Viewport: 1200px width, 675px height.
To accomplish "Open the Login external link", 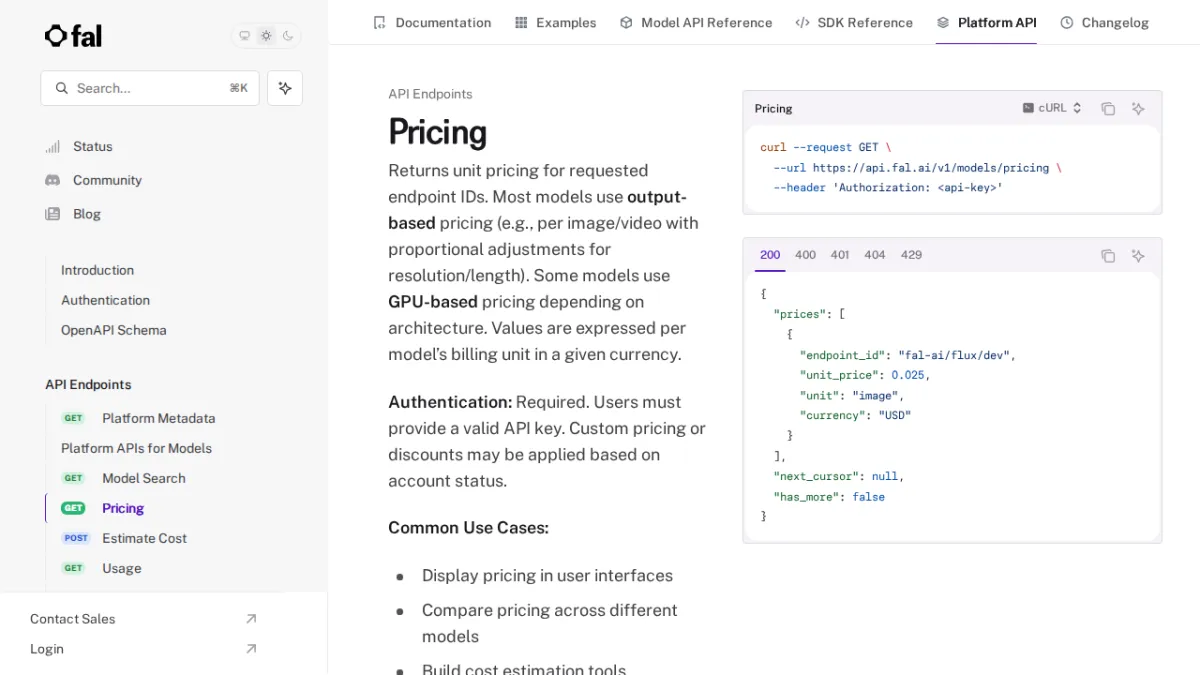I will click(143, 649).
